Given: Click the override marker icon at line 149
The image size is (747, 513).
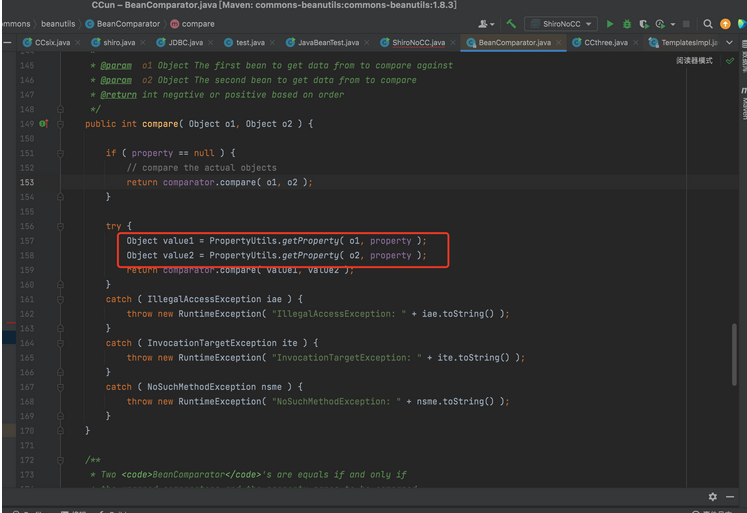Looking at the screenshot, I should tap(43, 124).
